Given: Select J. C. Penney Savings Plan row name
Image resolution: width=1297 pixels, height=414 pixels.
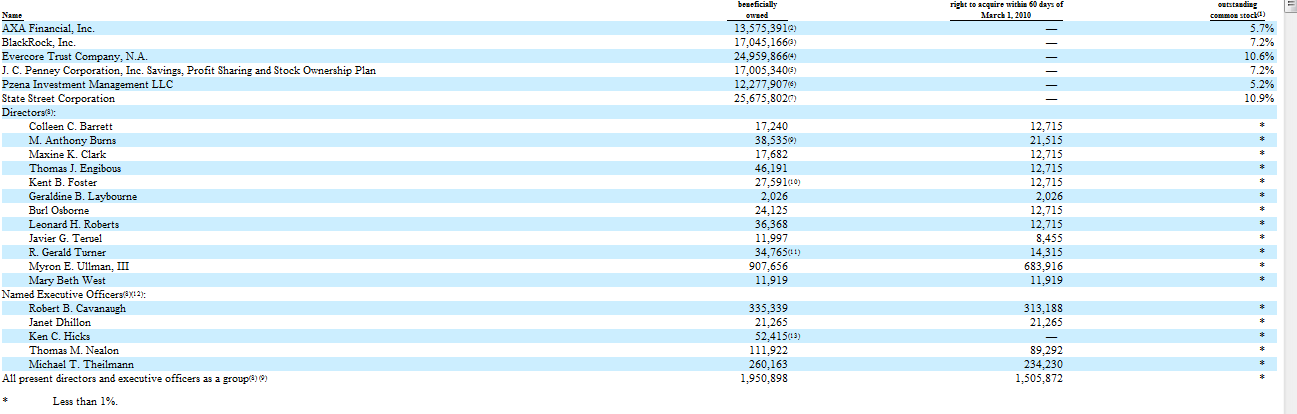Looking at the screenshot, I should 189,71.
